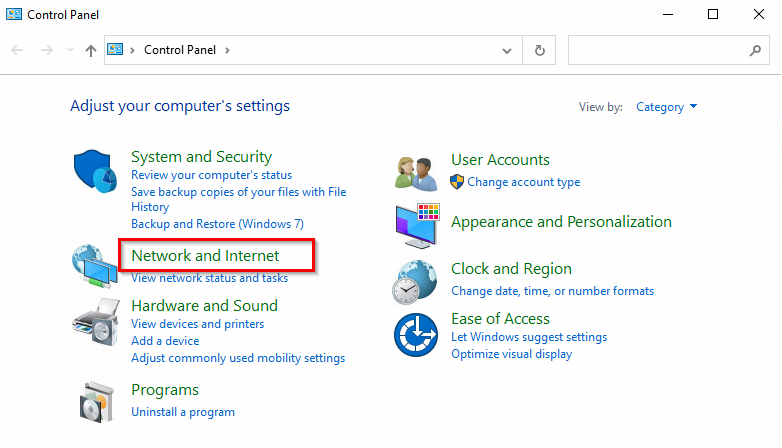Open the Hardware and Sound printer icon
782x448 pixels.
tap(96, 322)
